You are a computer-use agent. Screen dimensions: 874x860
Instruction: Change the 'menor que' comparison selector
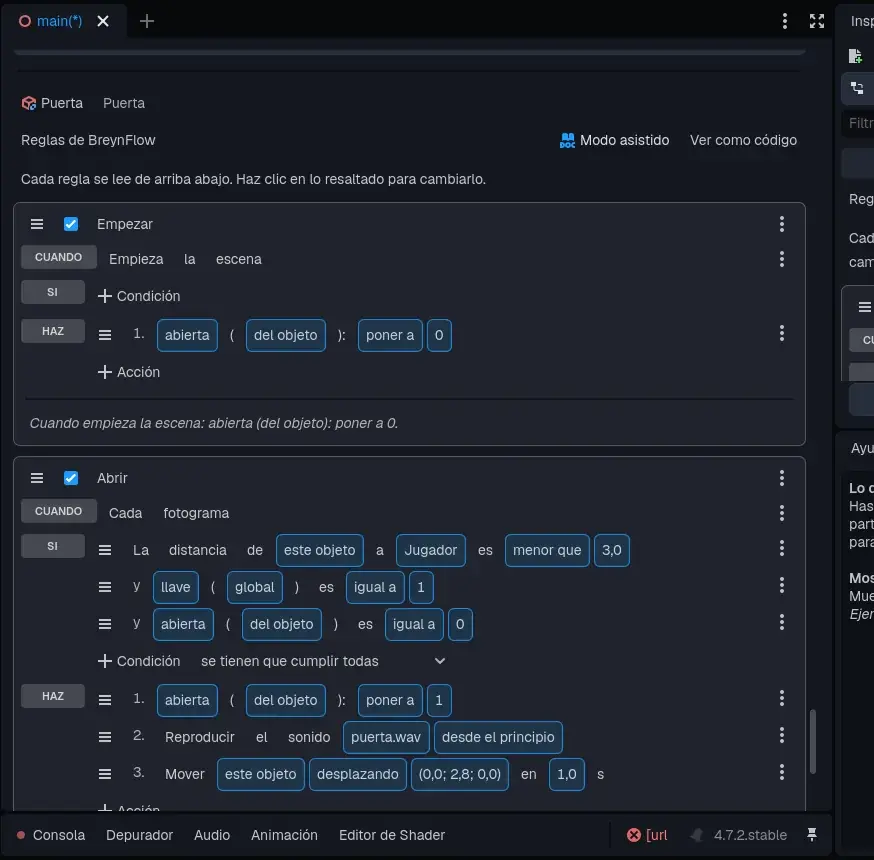(547, 550)
